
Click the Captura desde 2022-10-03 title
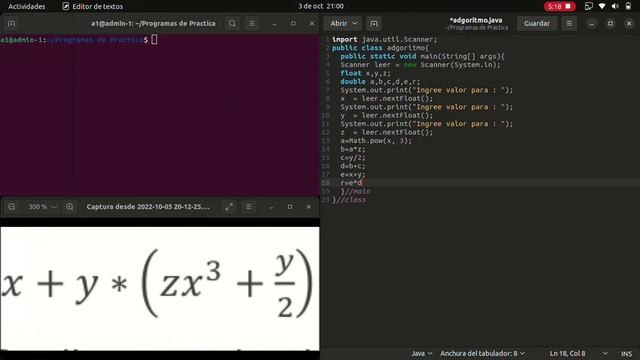[x=148, y=207]
